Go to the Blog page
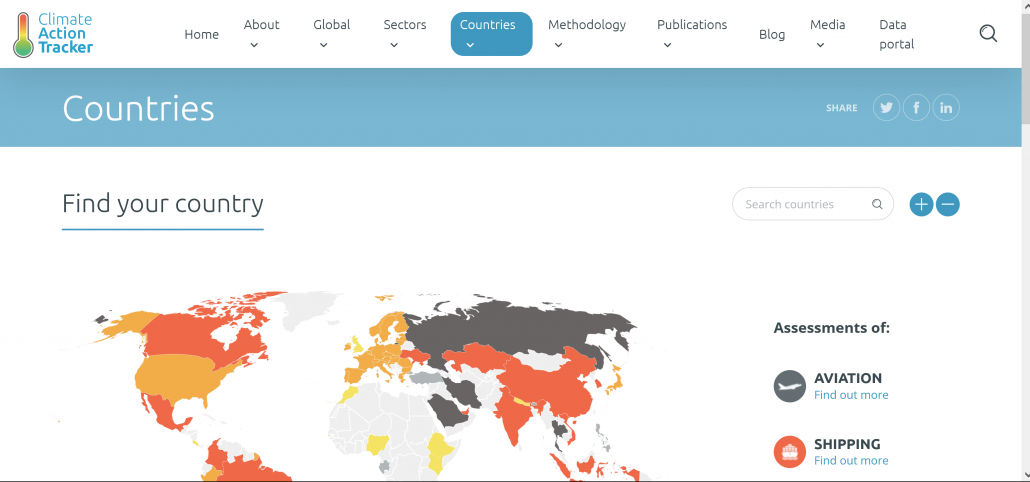 [772, 34]
